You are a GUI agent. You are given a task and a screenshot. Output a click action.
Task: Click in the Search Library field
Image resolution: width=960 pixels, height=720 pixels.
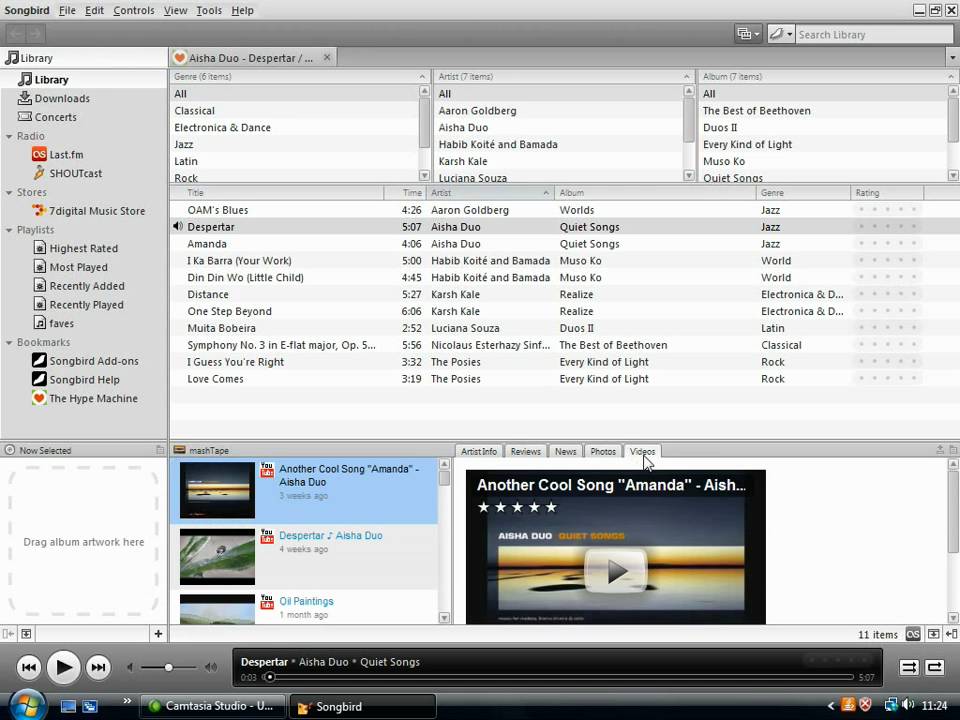874,34
